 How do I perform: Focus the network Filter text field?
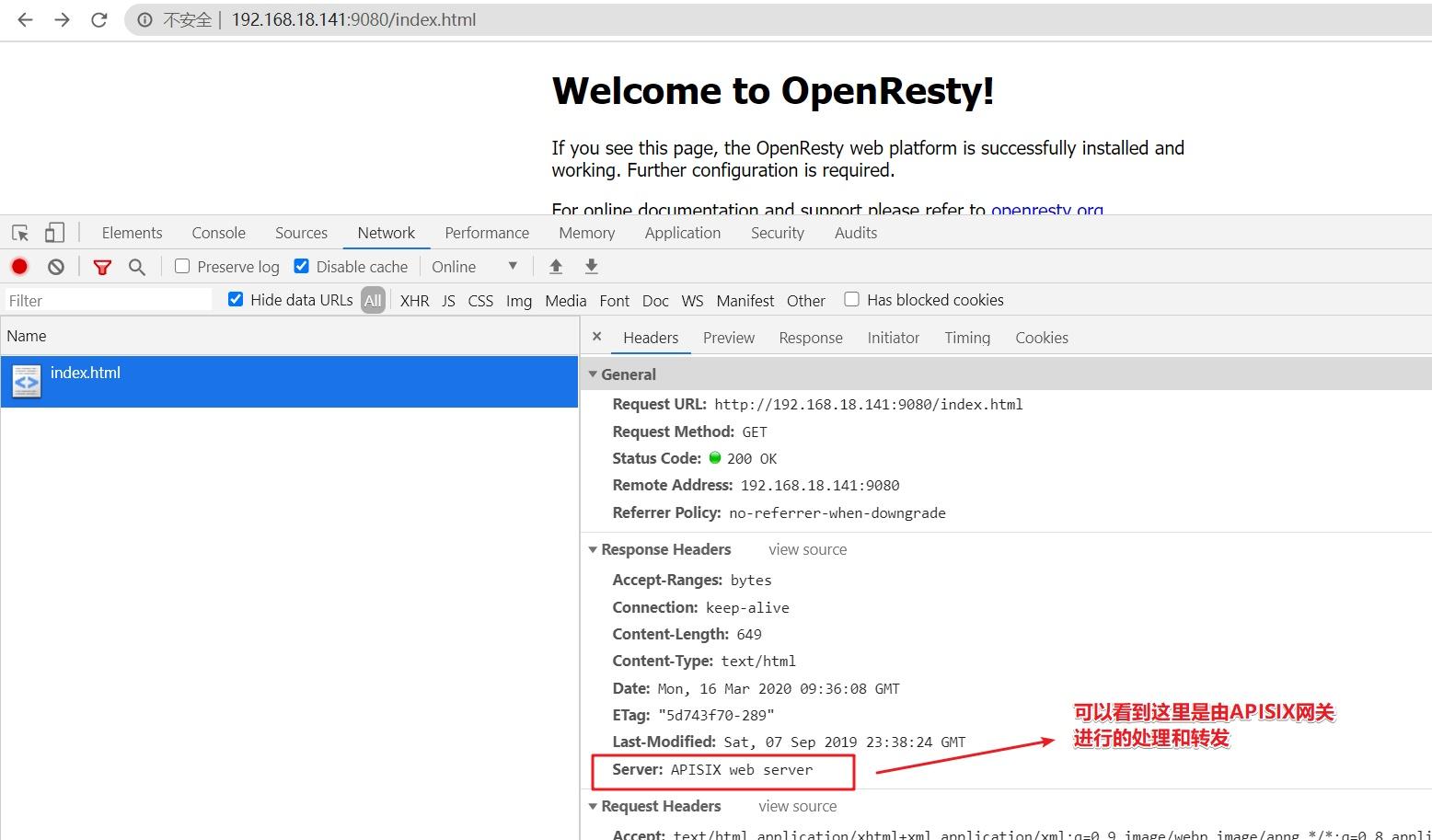(x=109, y=300)
